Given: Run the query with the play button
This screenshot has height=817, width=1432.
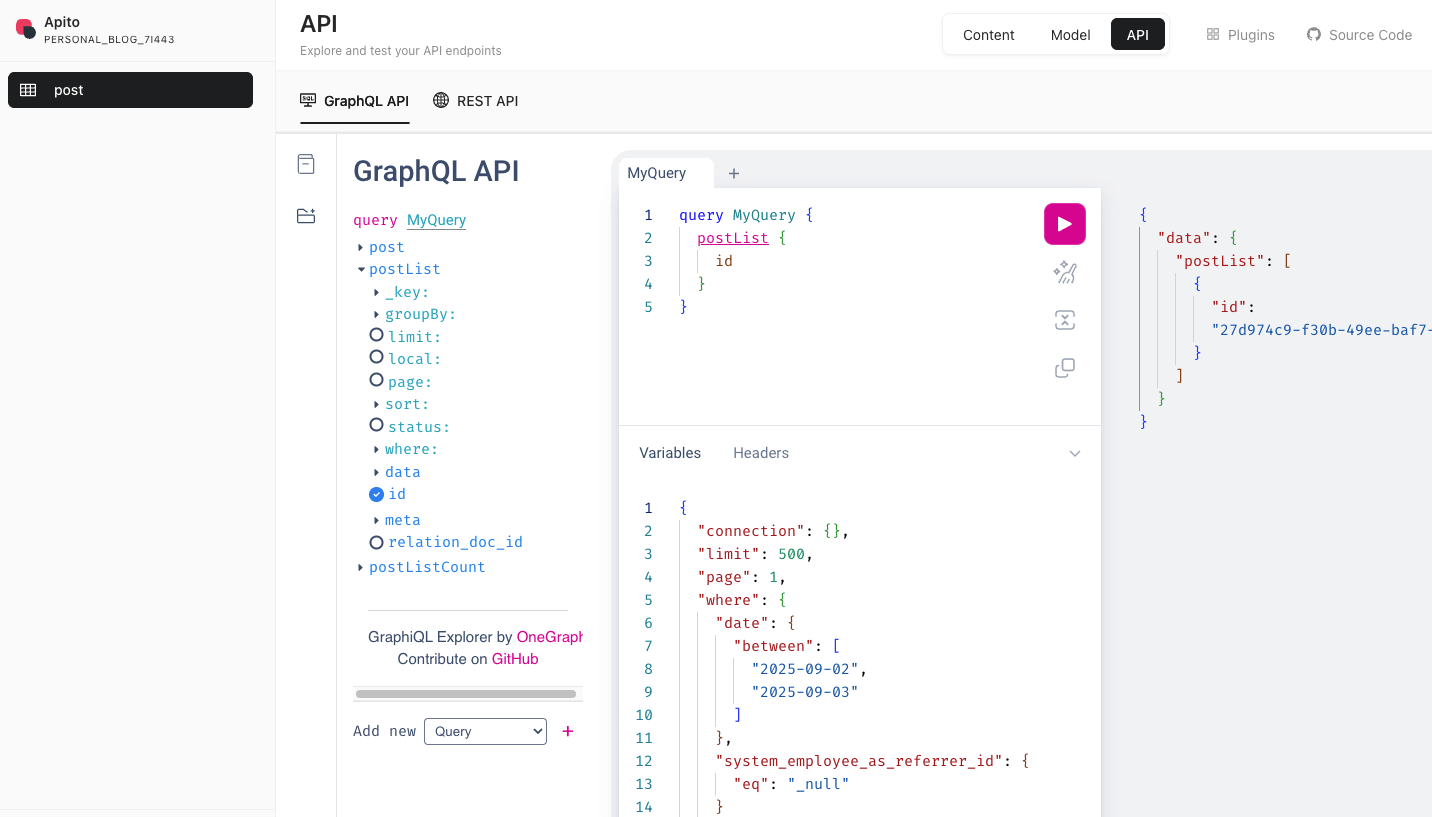Looking at the screenshot, I should [1064, 224].
